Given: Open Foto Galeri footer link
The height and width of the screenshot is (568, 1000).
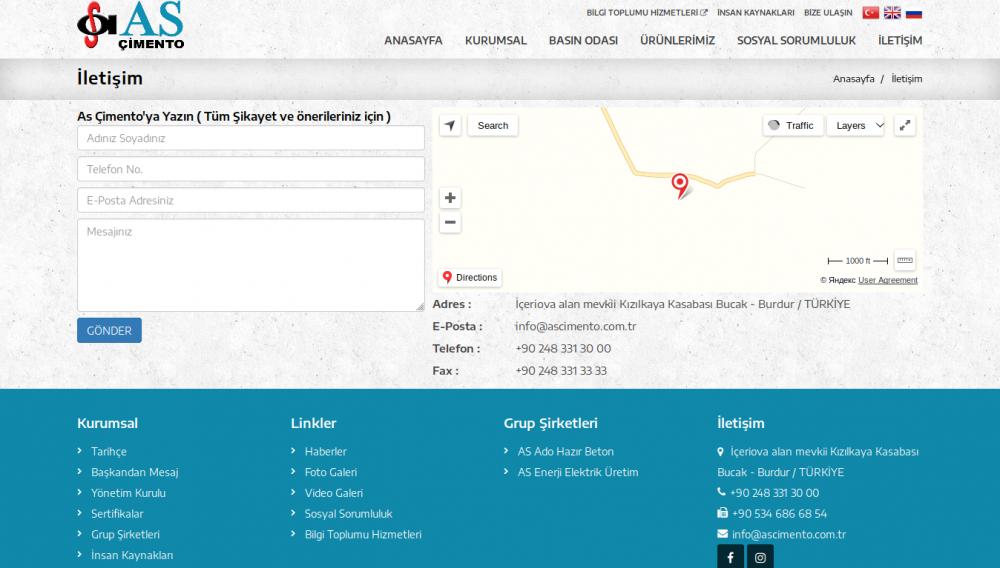Looking at the screenshot, I should (330, 472).
